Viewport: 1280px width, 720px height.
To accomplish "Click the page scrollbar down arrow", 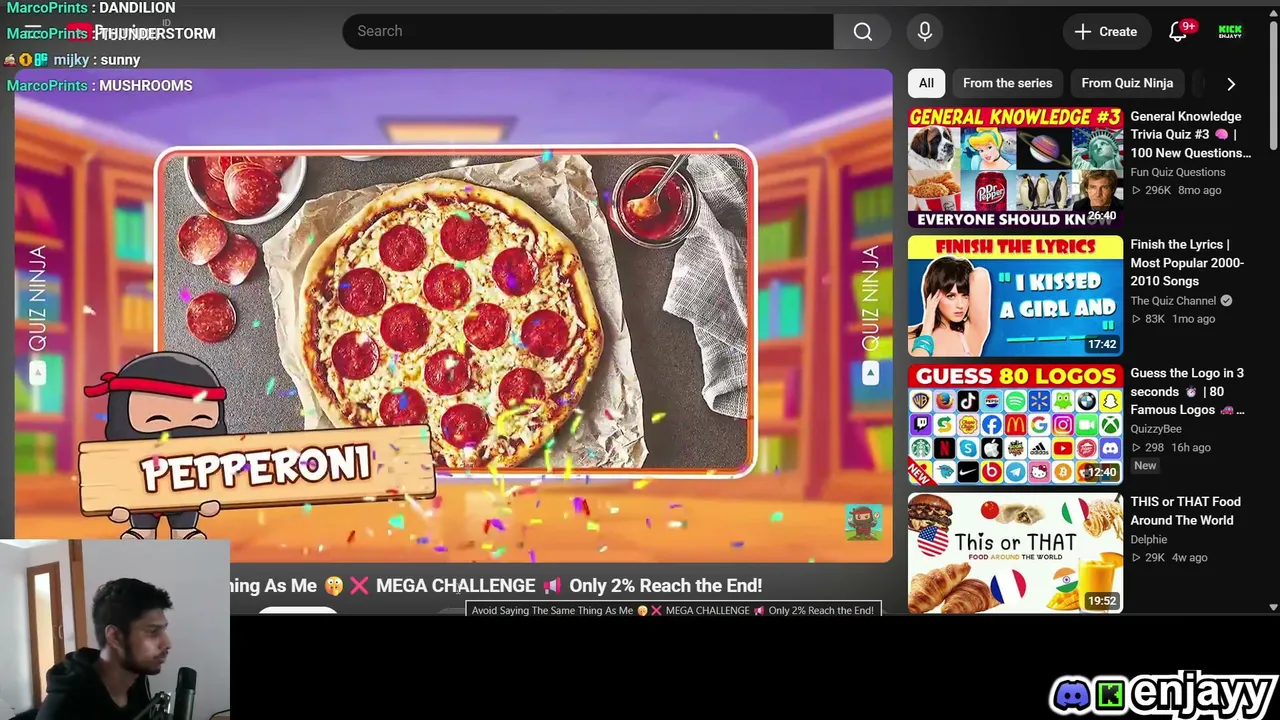I will 1273,606.
